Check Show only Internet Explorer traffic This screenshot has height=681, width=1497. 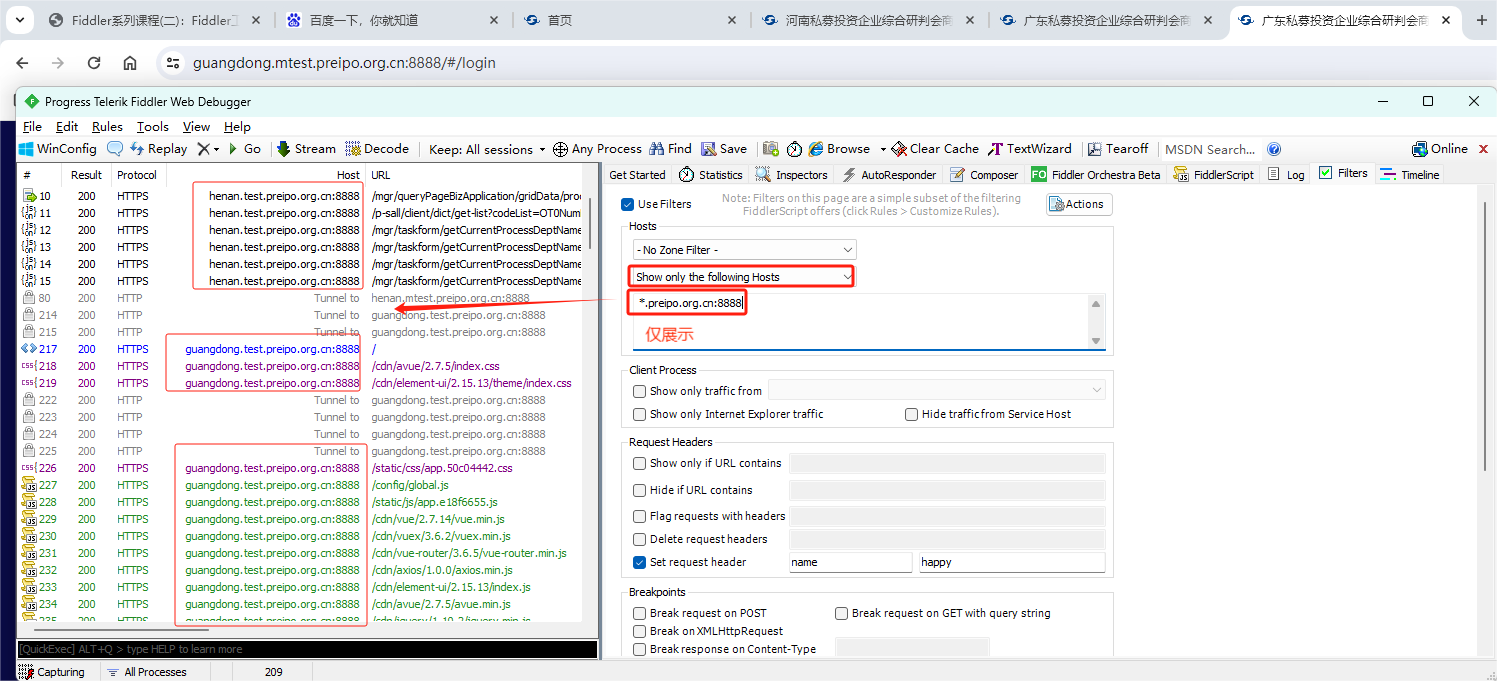(640, 414)
